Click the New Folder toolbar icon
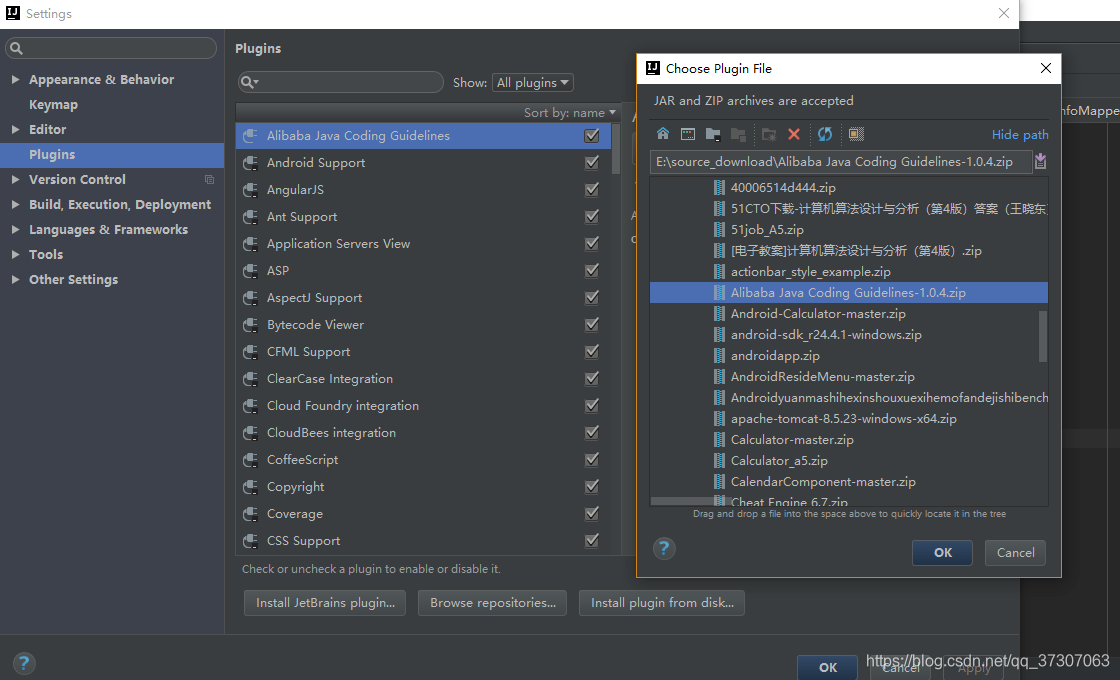 (769, 134)
